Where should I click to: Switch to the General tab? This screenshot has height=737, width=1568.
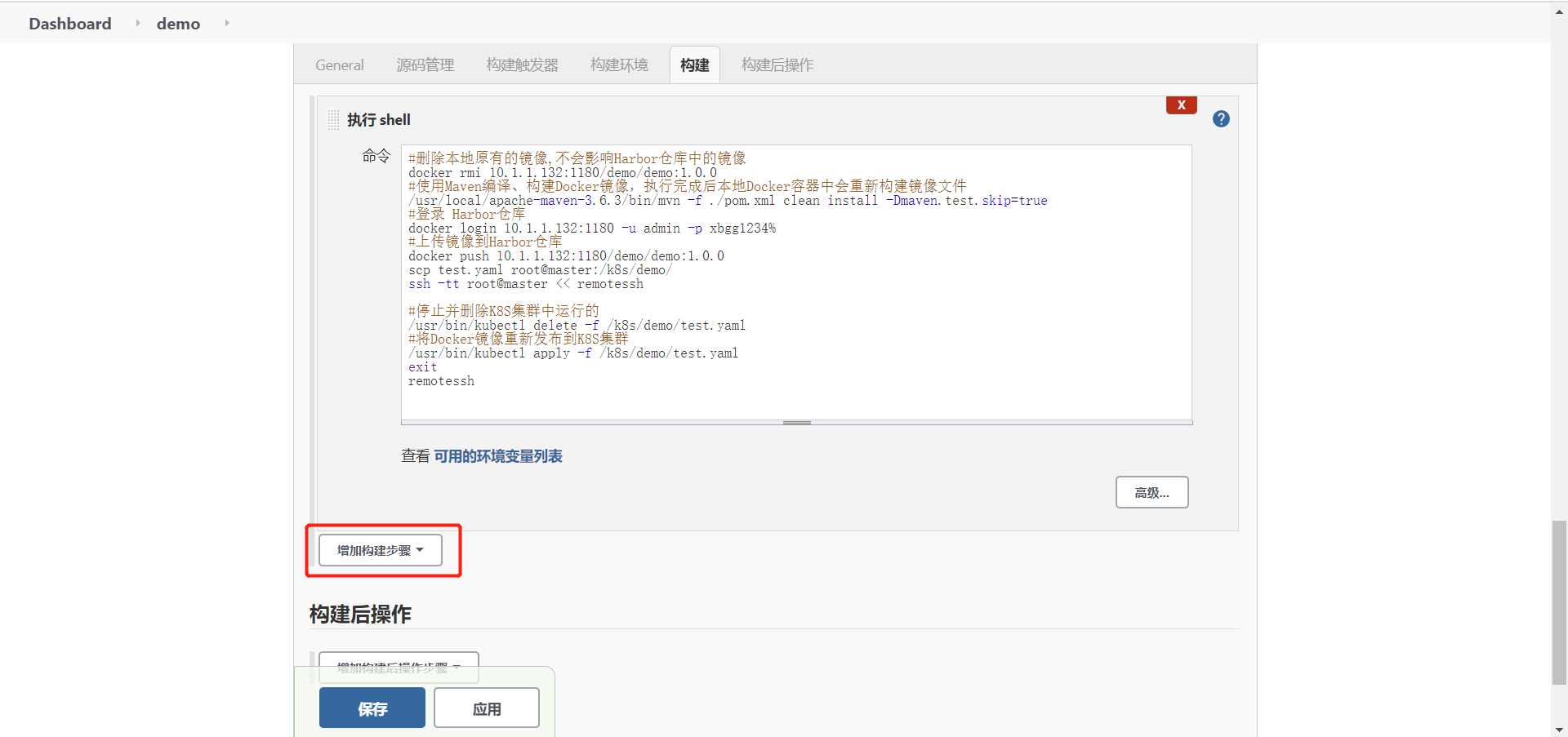339,64
